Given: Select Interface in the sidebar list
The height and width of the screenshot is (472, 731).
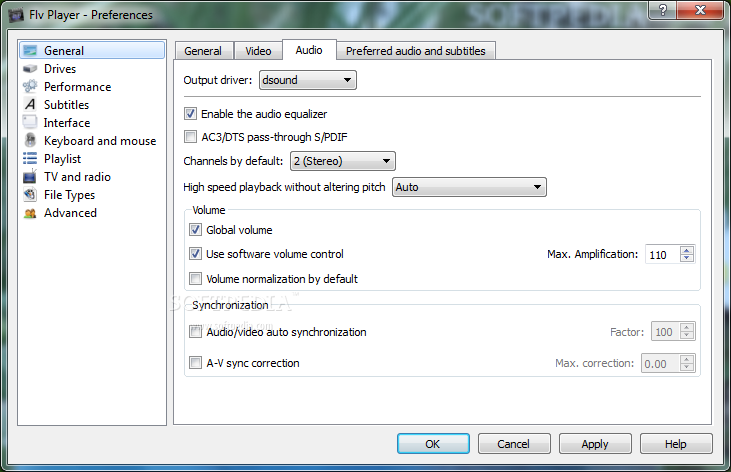Looking at the screenshot, I should [92, 123].
